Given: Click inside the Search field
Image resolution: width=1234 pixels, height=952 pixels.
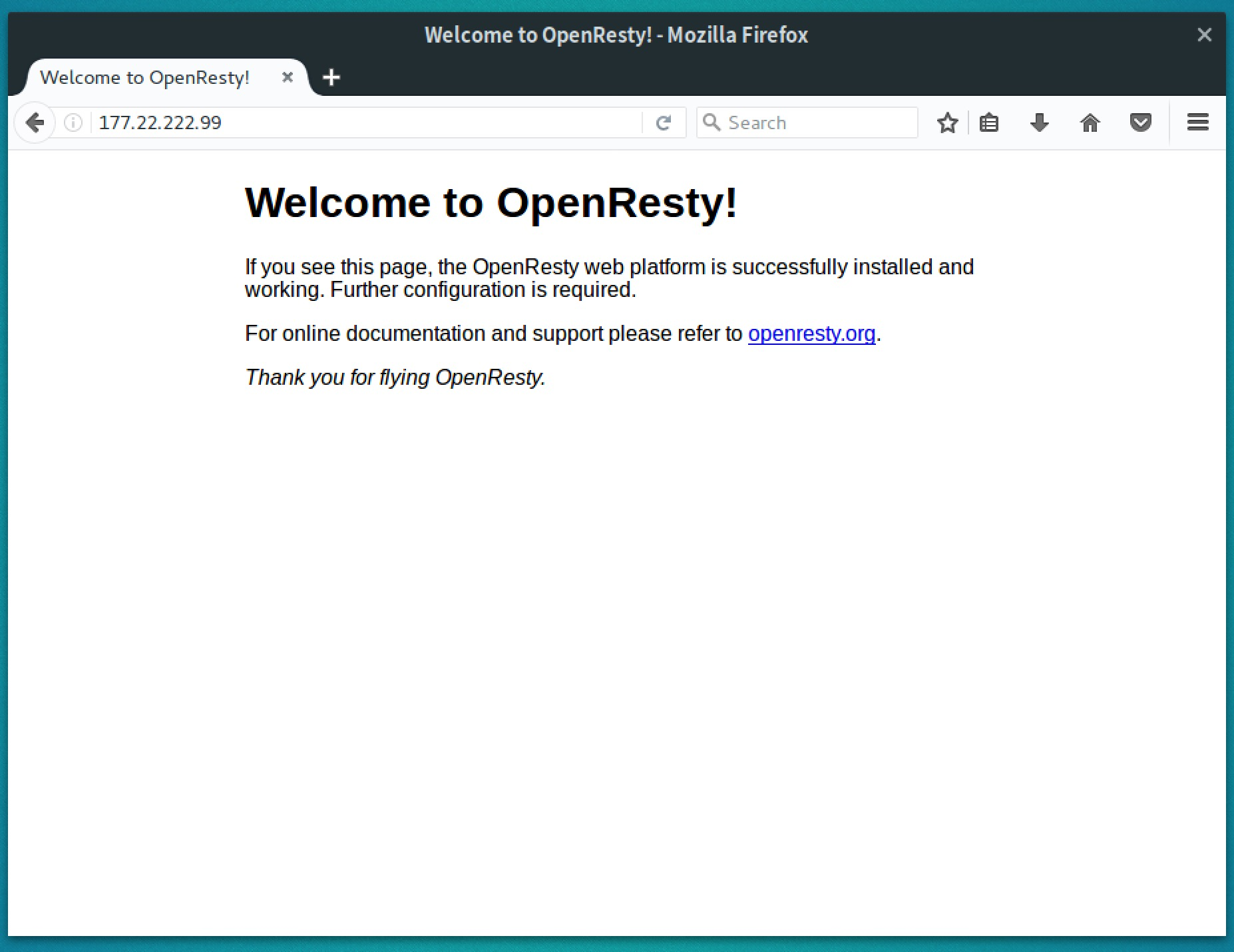Looking at the screenshot, I should pos(807,122).
